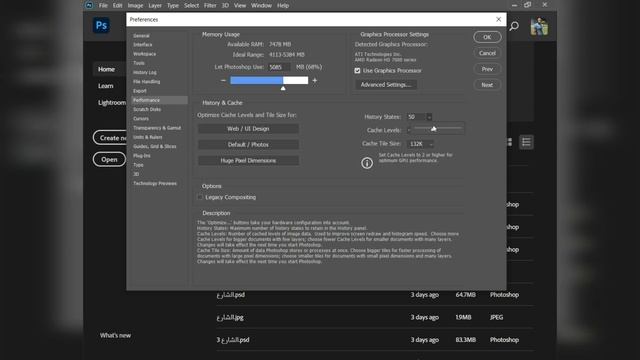640x360 pixels.
Task: Click the memory slider triangle handle
Action: [283, 88]
